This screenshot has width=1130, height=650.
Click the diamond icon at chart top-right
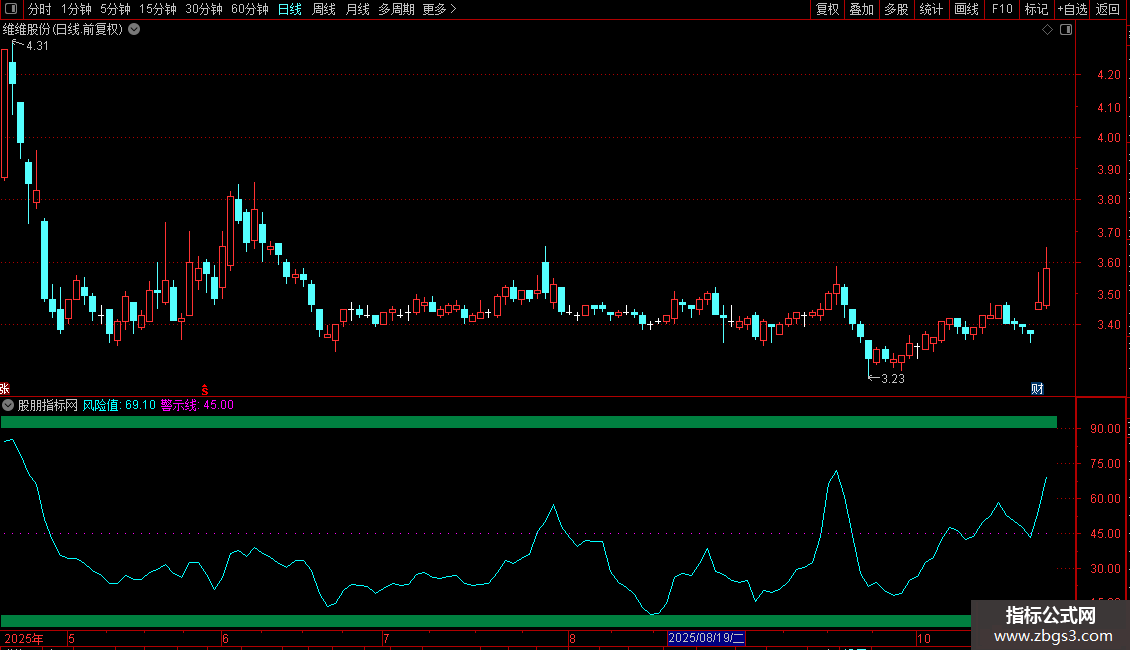click(x=1047, y=30)
